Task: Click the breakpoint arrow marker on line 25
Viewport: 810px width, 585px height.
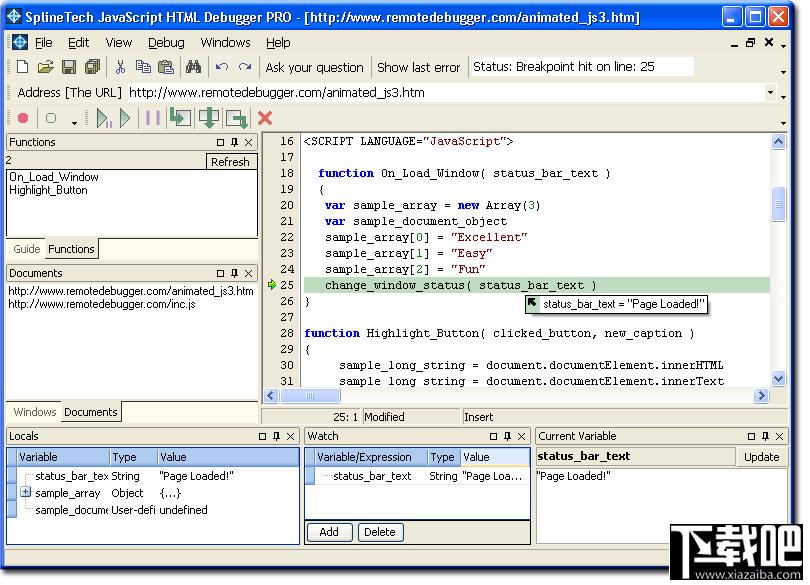Action: (272, 284)
